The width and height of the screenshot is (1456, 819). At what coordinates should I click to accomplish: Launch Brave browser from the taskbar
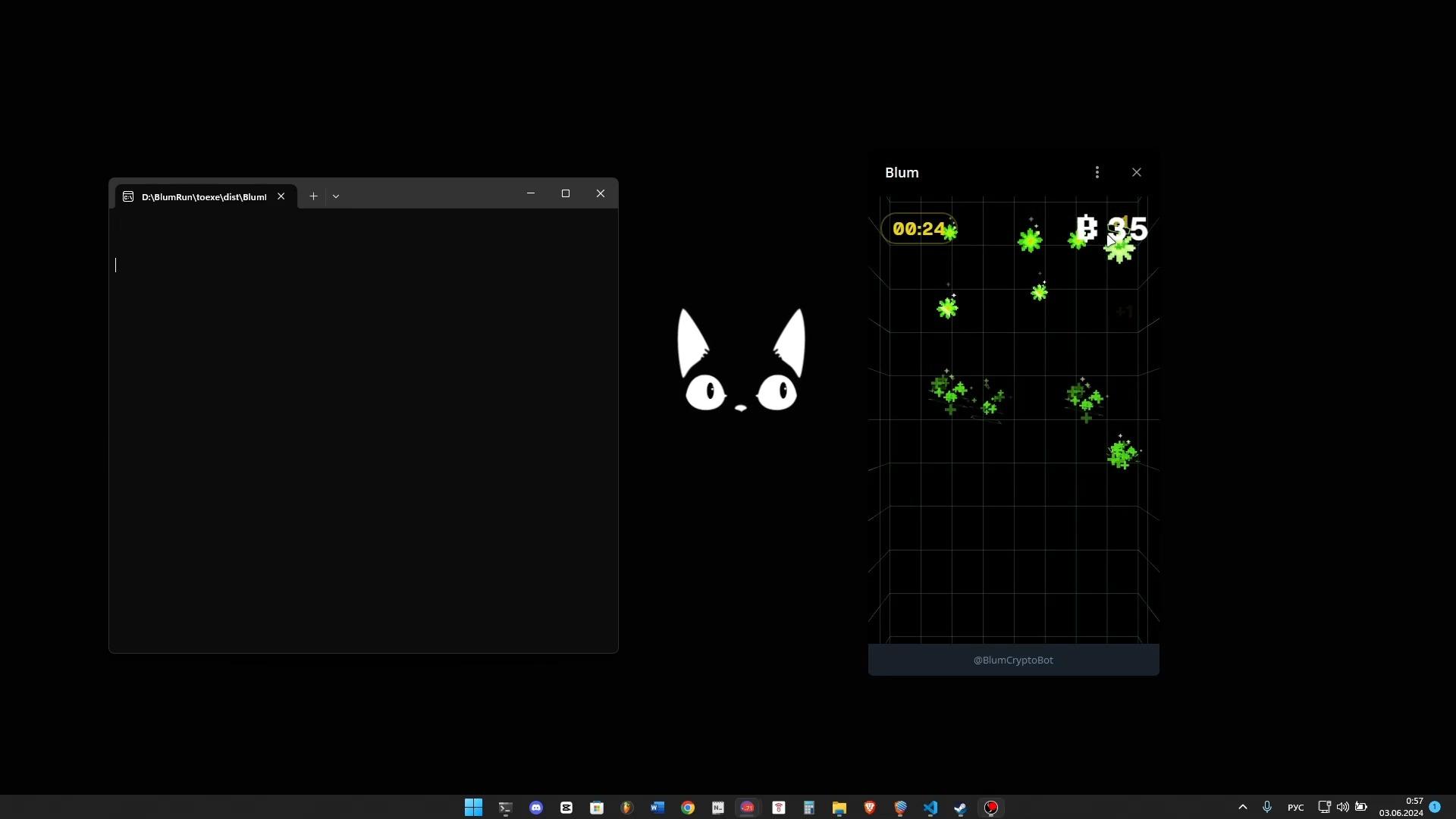[x=870, y=808]
